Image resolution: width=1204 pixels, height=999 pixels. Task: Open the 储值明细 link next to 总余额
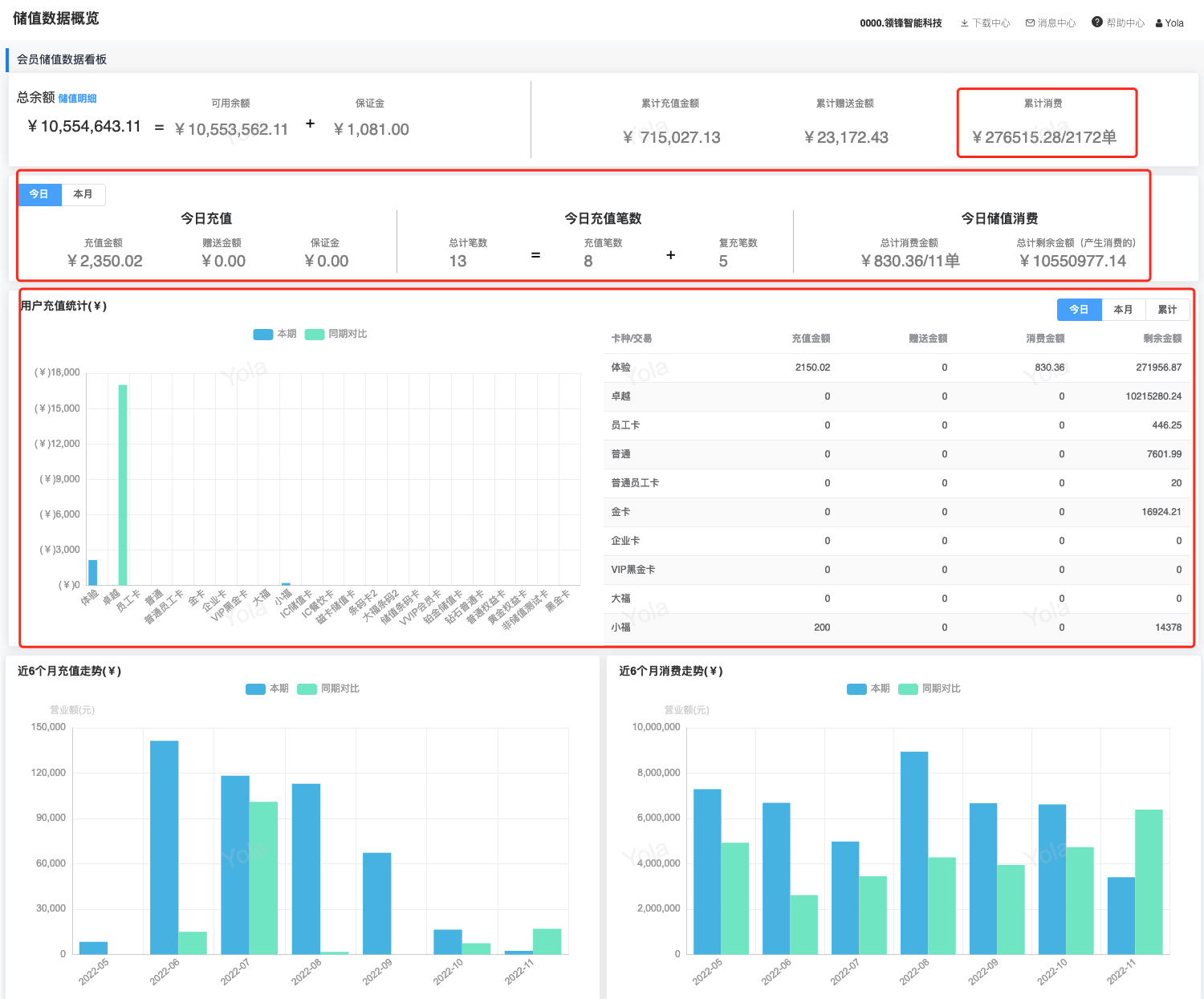coord(77,99)
